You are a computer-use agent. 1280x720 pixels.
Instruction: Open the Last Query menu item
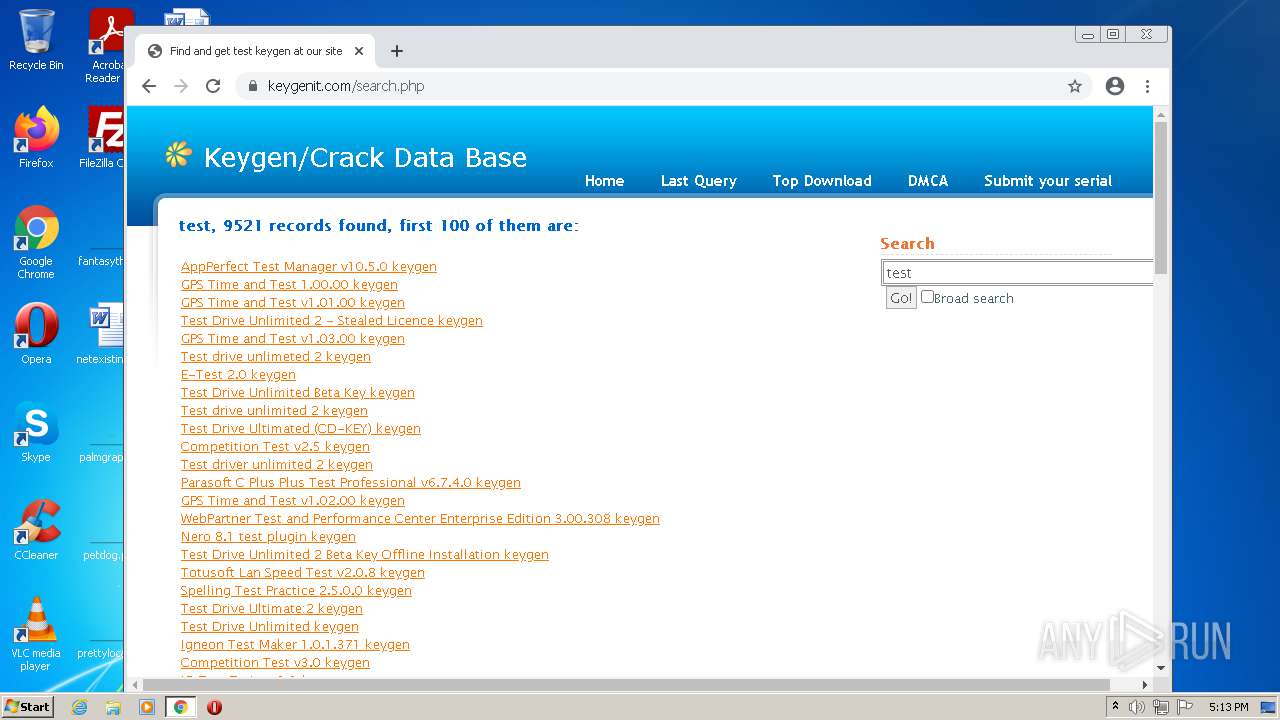click(x=698, y=181)
